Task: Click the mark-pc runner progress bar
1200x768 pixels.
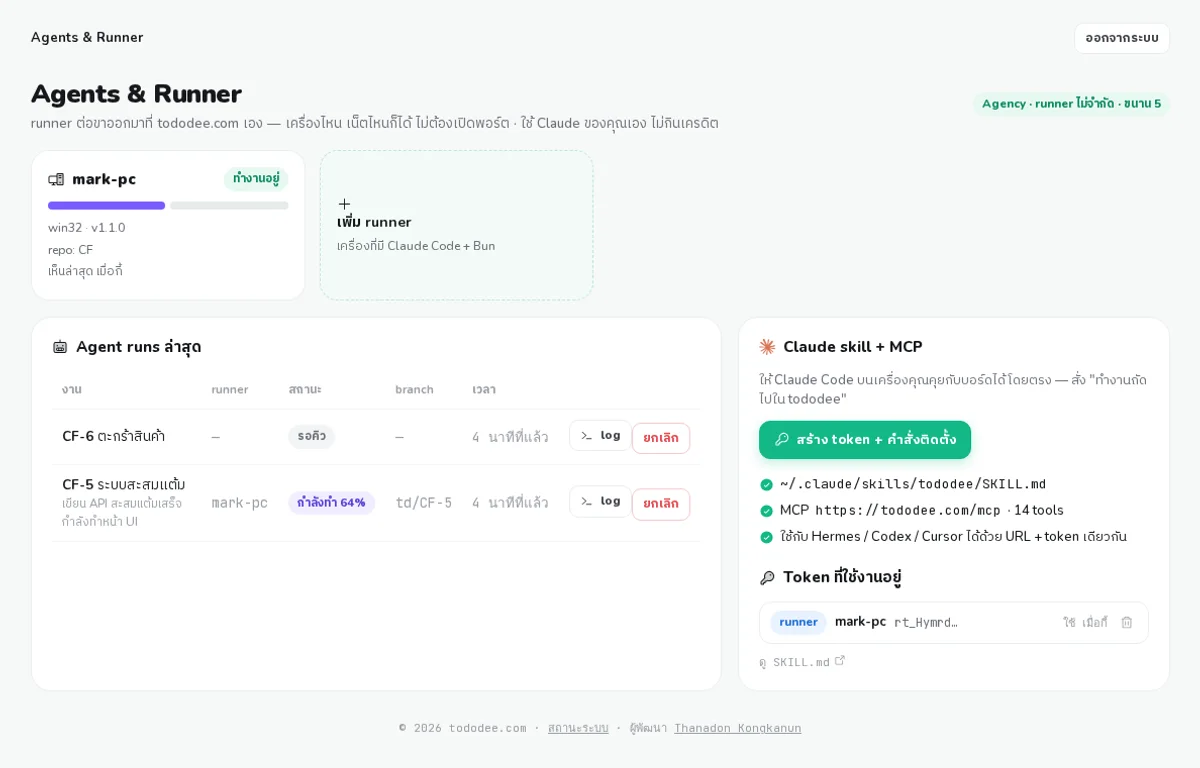Action: 168,206
